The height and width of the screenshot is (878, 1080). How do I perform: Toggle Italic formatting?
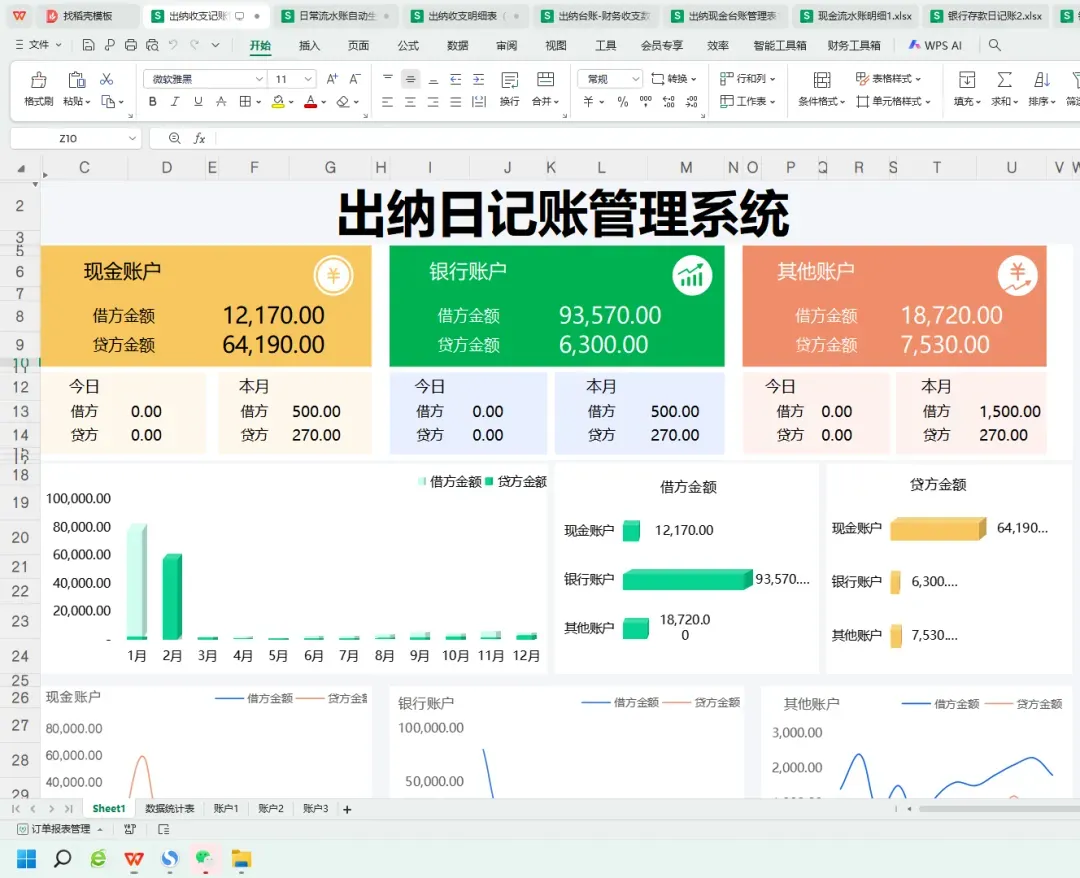175,101
